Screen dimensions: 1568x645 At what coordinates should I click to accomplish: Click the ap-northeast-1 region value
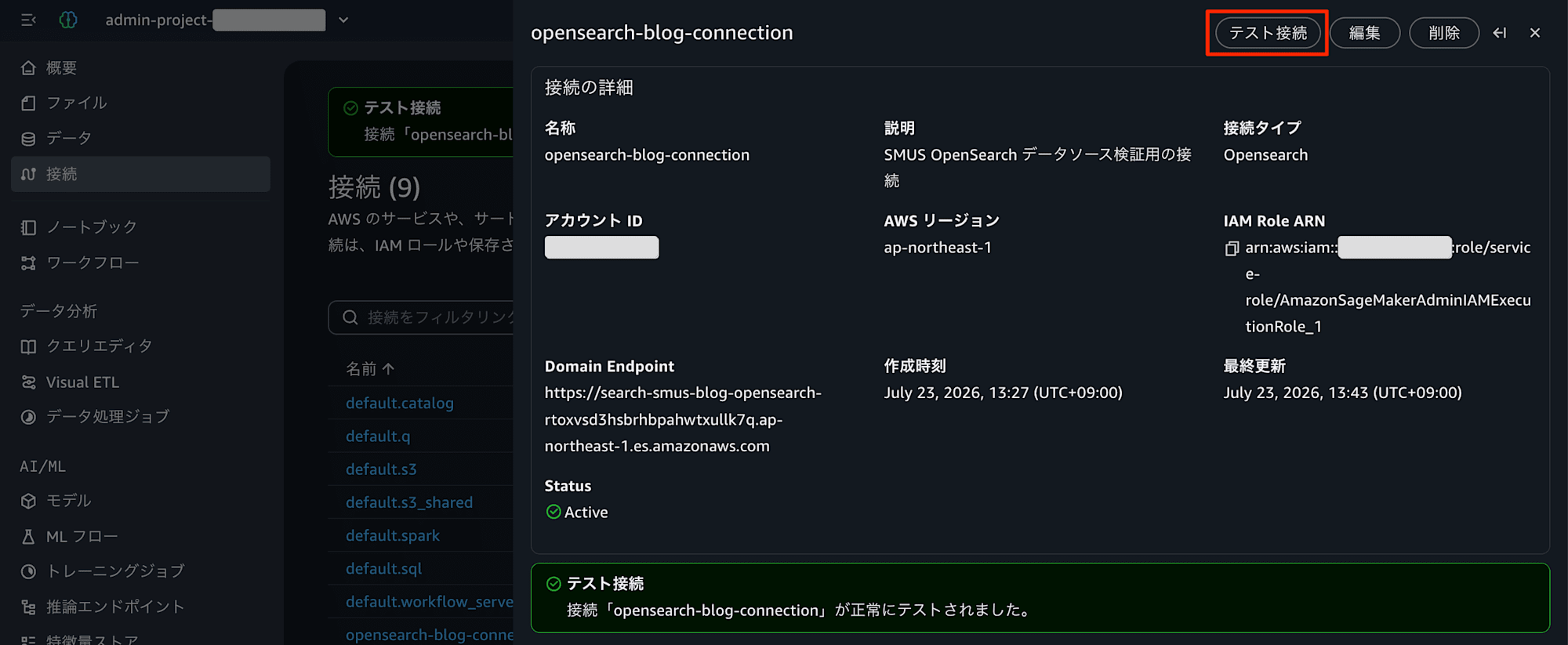(938, 248)
